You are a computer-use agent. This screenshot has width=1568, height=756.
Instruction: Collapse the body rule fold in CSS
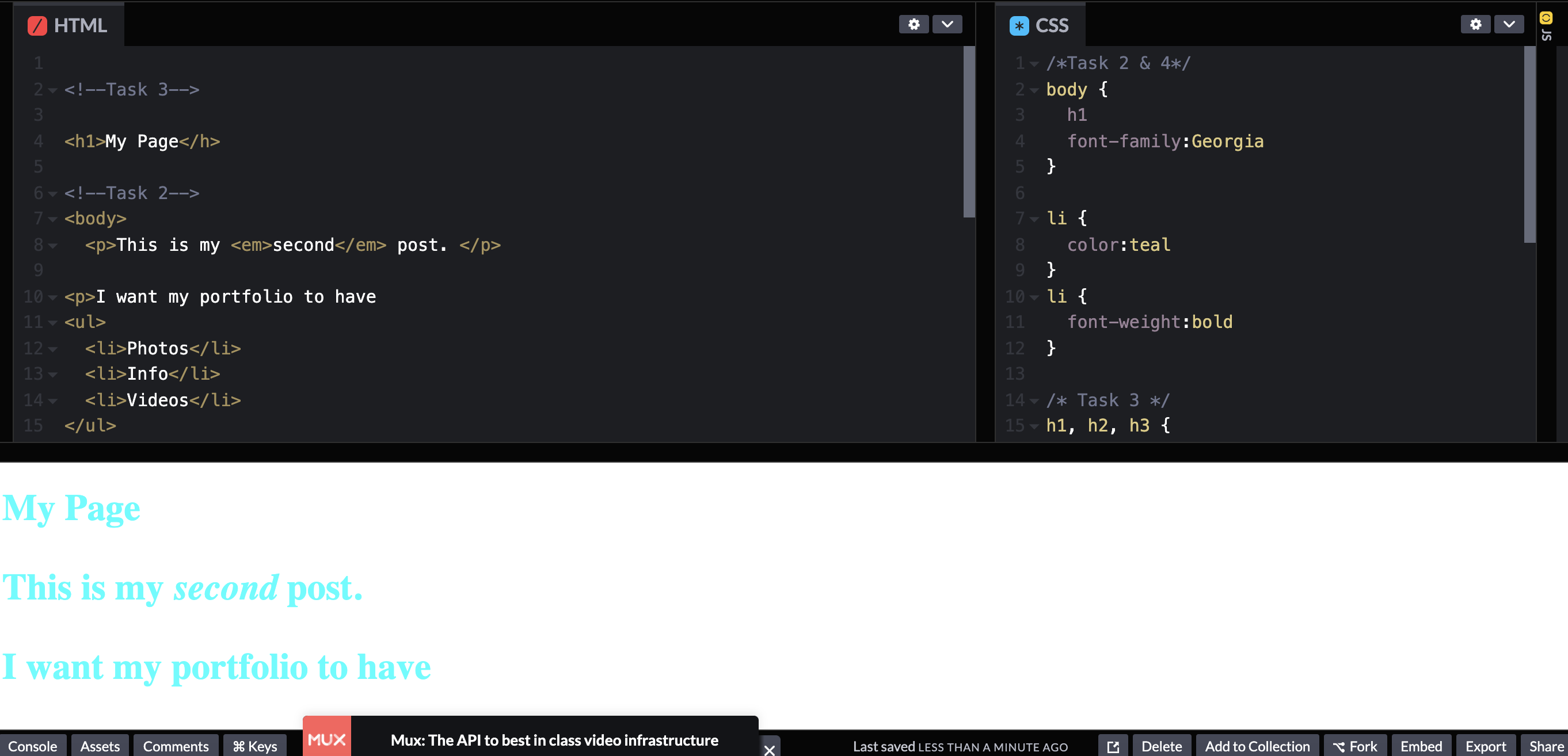pos(1034,91)
